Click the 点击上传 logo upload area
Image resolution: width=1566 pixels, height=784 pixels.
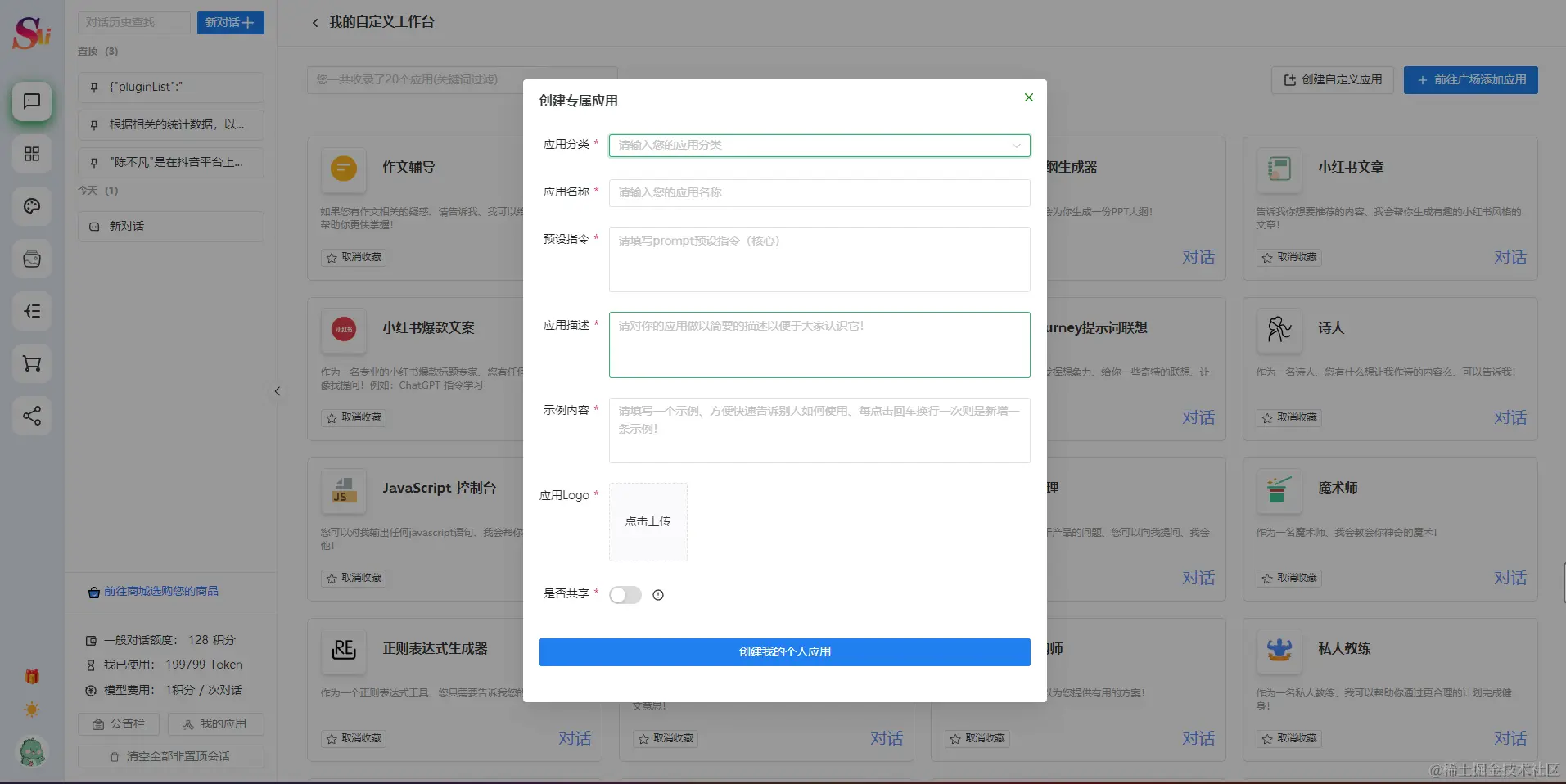click(x=648, y=521)
